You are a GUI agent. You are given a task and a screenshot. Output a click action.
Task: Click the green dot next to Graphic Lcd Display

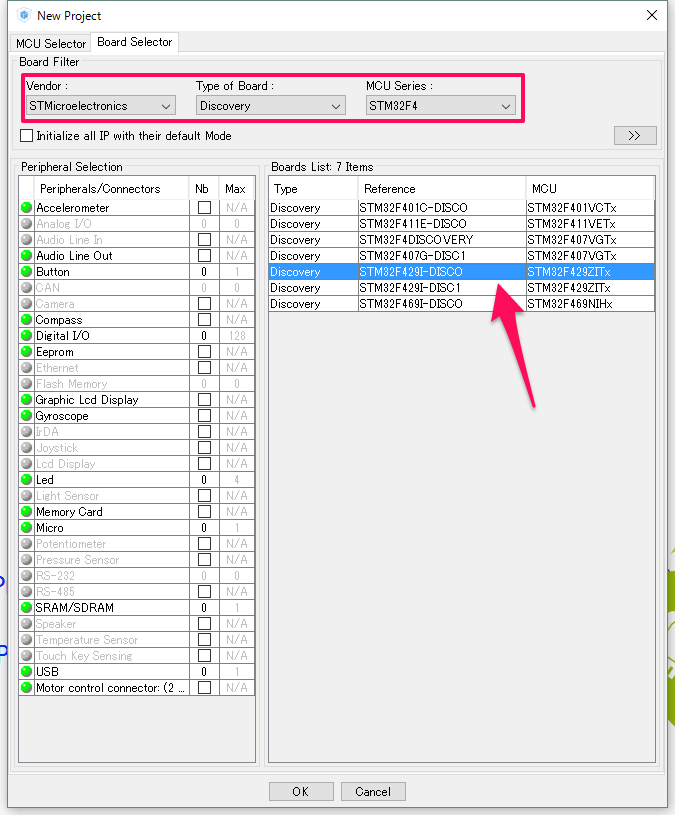27,400
